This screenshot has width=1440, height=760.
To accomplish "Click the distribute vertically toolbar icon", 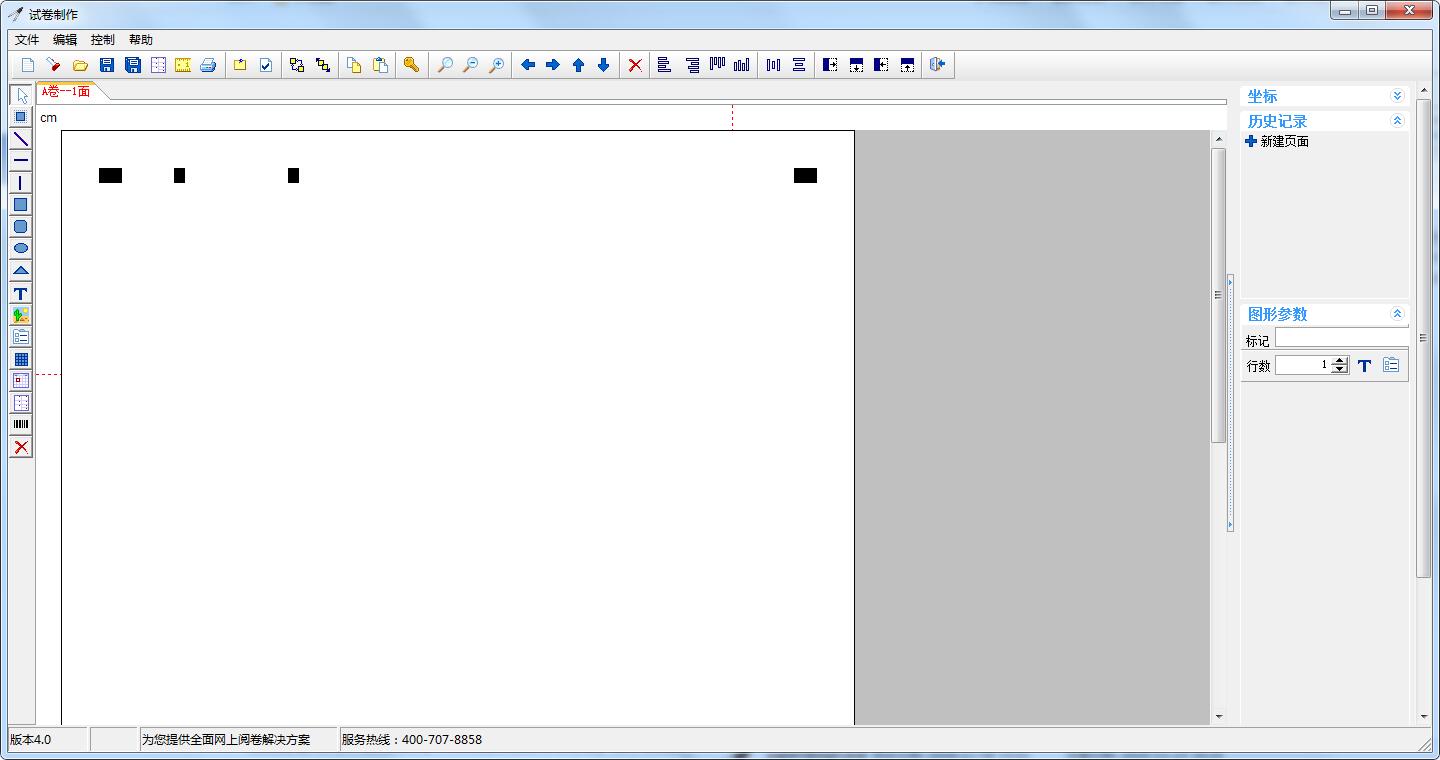I will click(799, 65).
